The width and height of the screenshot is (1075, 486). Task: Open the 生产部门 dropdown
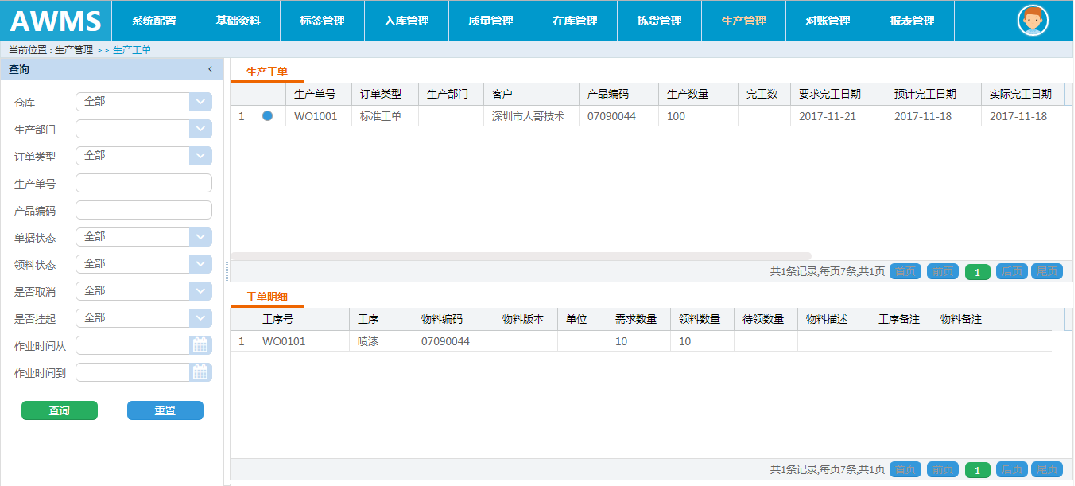(x=200, y=129)
